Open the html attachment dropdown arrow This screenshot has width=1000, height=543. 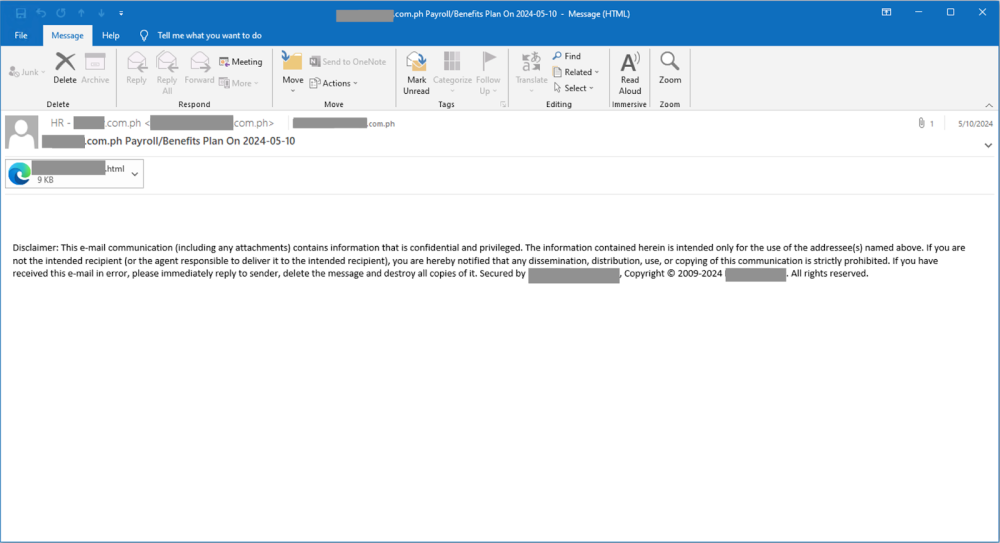(x=135, y=174)
